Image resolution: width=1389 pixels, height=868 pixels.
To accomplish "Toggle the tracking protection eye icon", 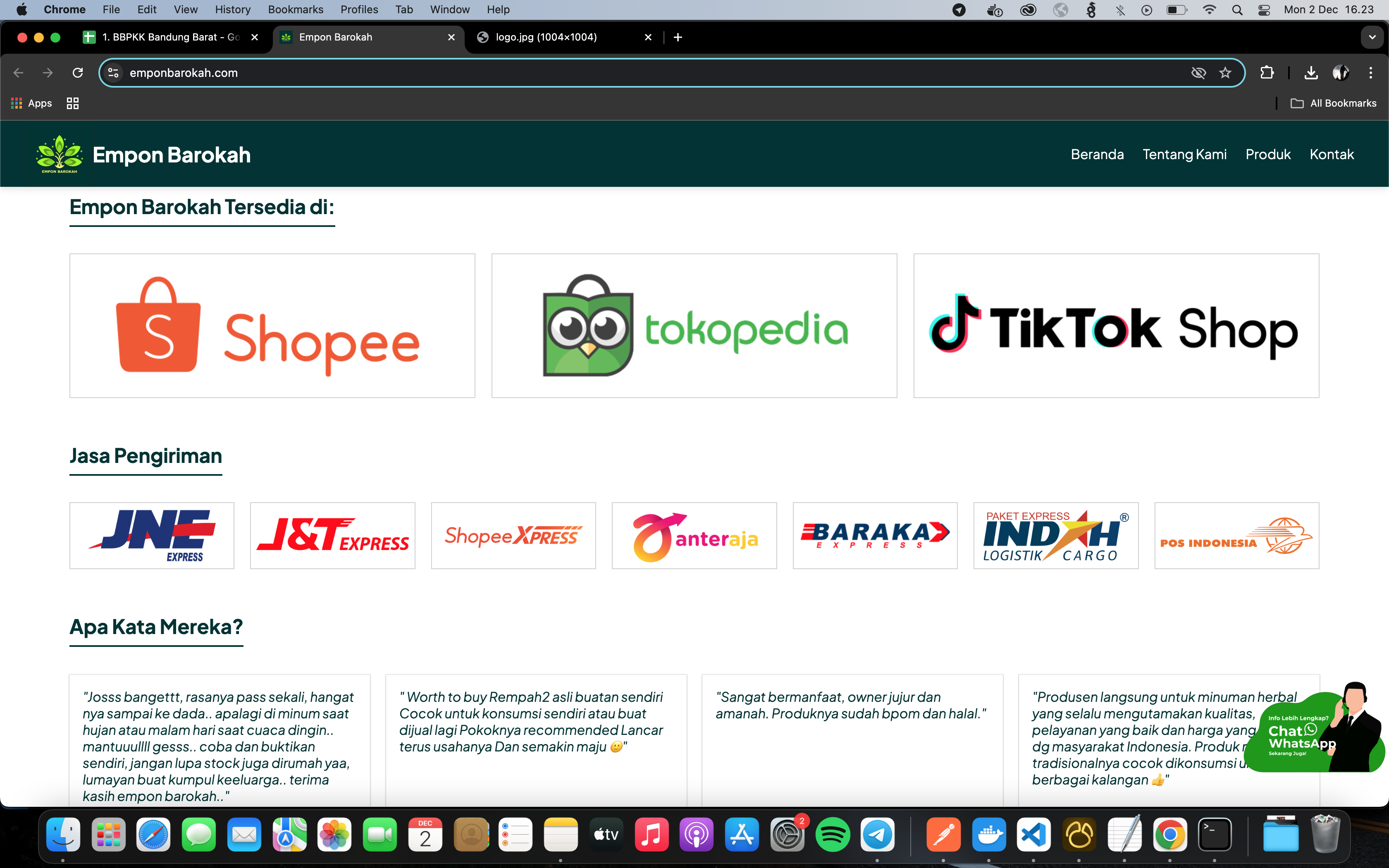I will (x=1198, y=73).
